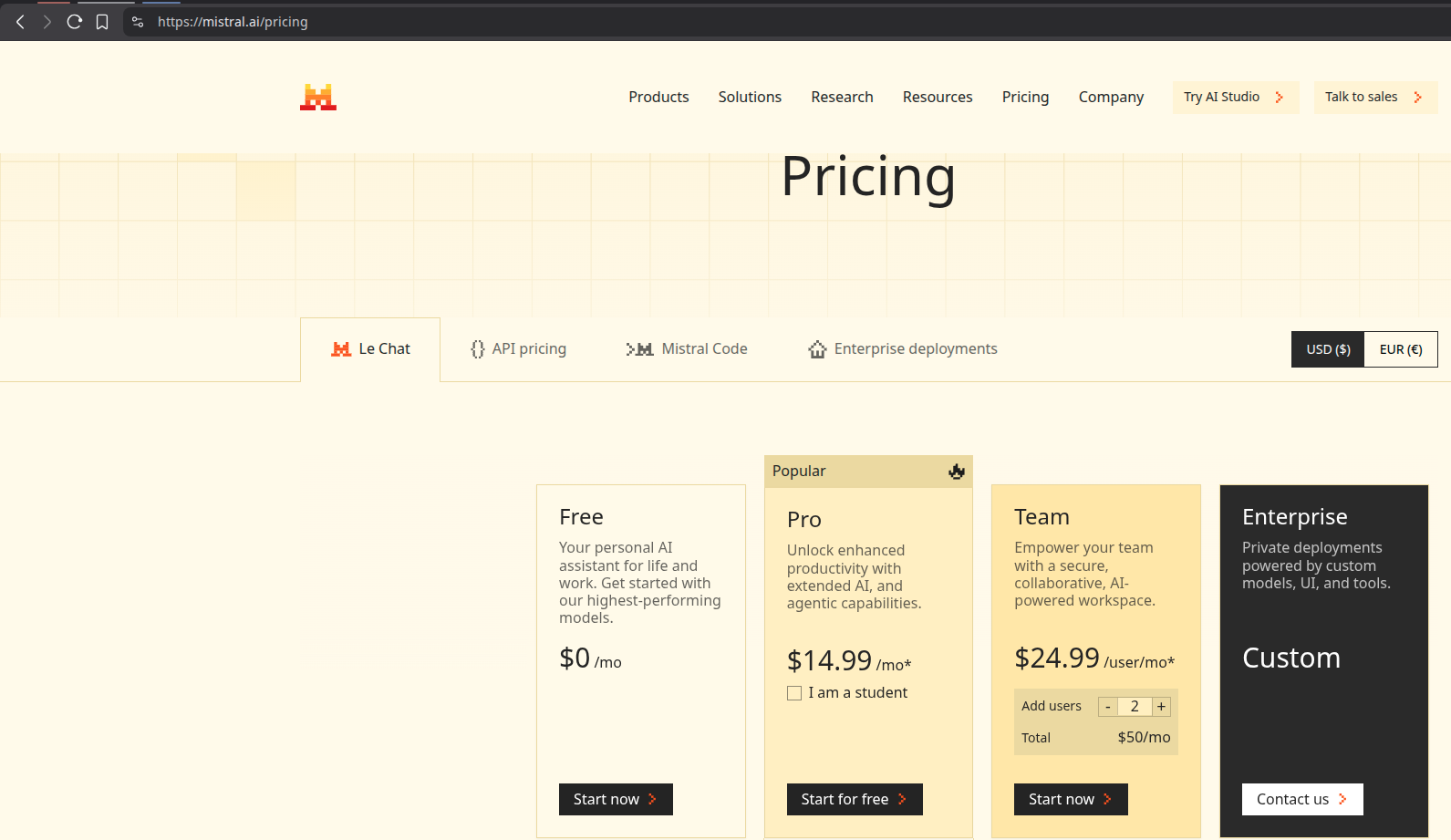1451x840 pixels.
Task: Select the Le Chat pricing tab
Action: point(370,349)
